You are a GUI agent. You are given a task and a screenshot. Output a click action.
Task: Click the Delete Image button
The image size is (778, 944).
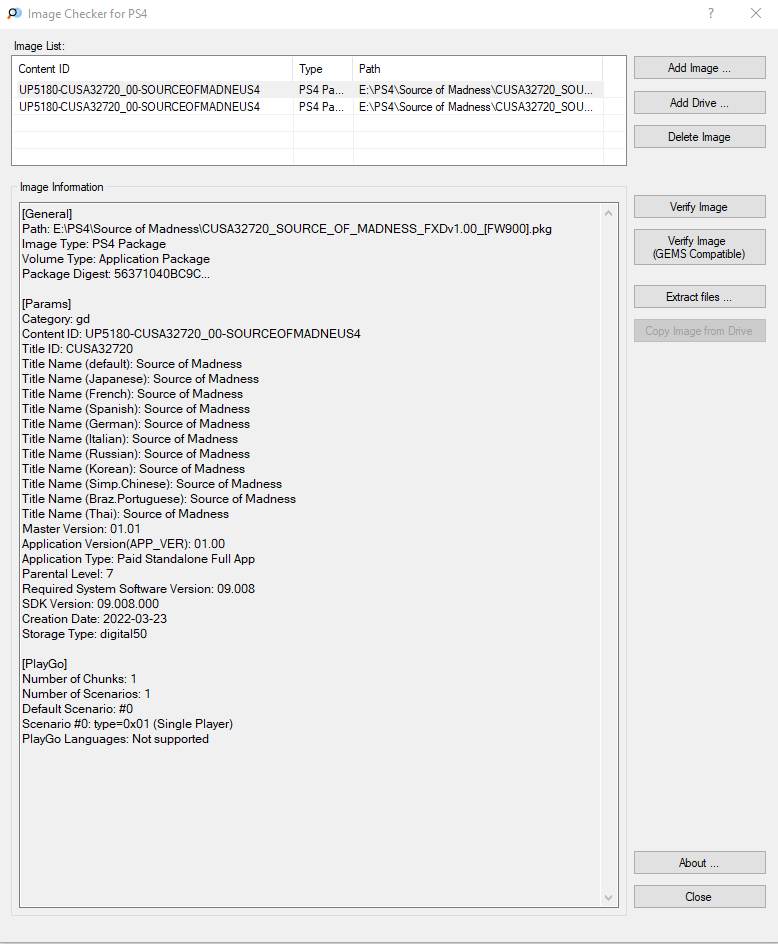699,137
